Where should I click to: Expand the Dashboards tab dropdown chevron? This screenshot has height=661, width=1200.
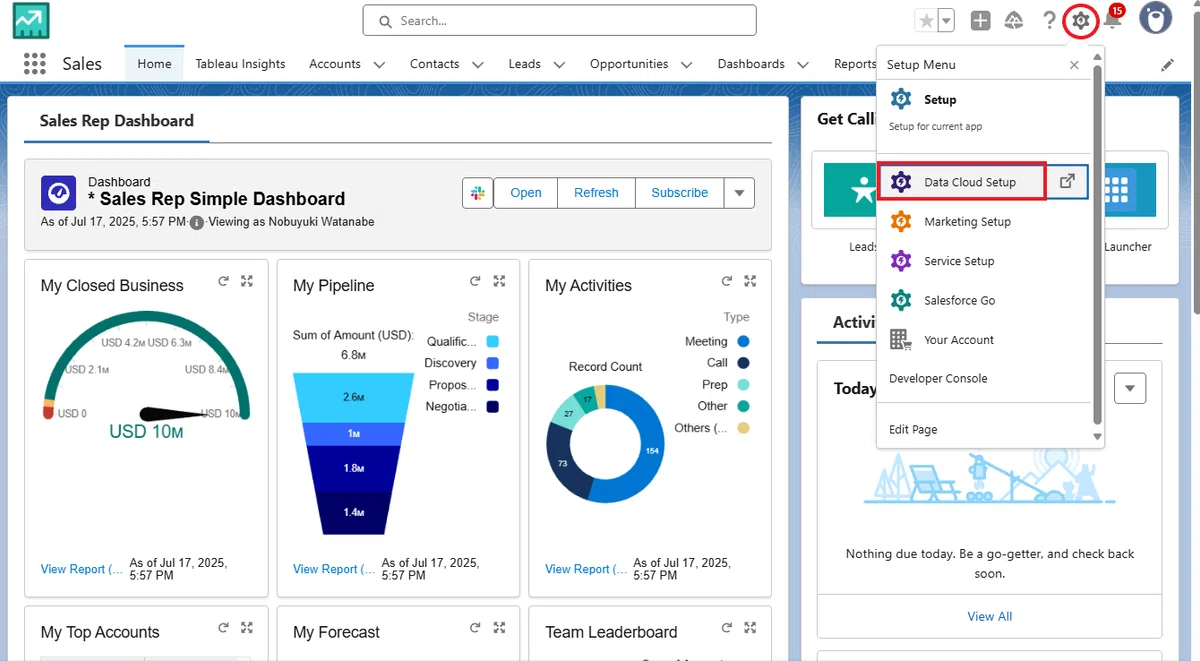click(x=804, y=65)
